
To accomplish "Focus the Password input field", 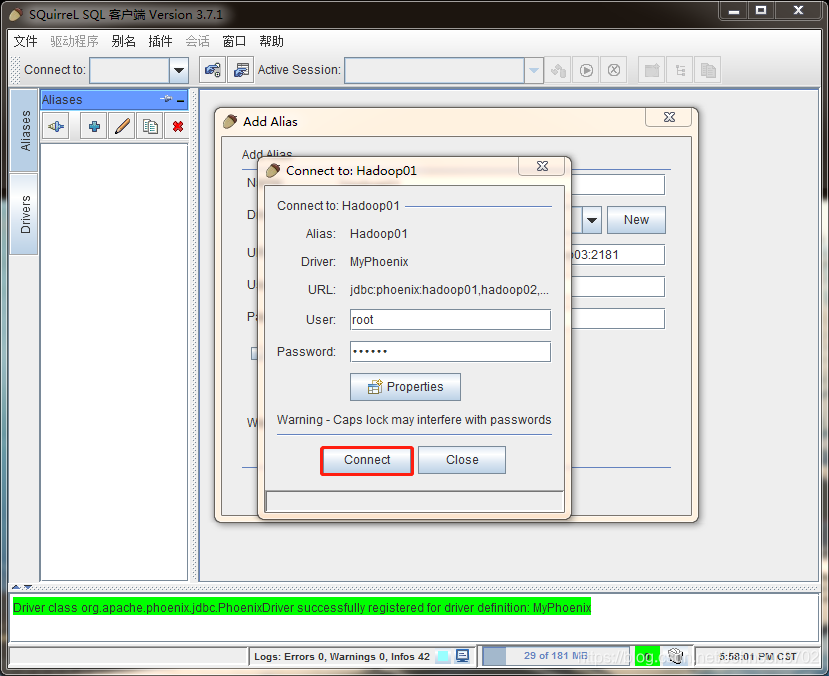I will pos(450,351).
